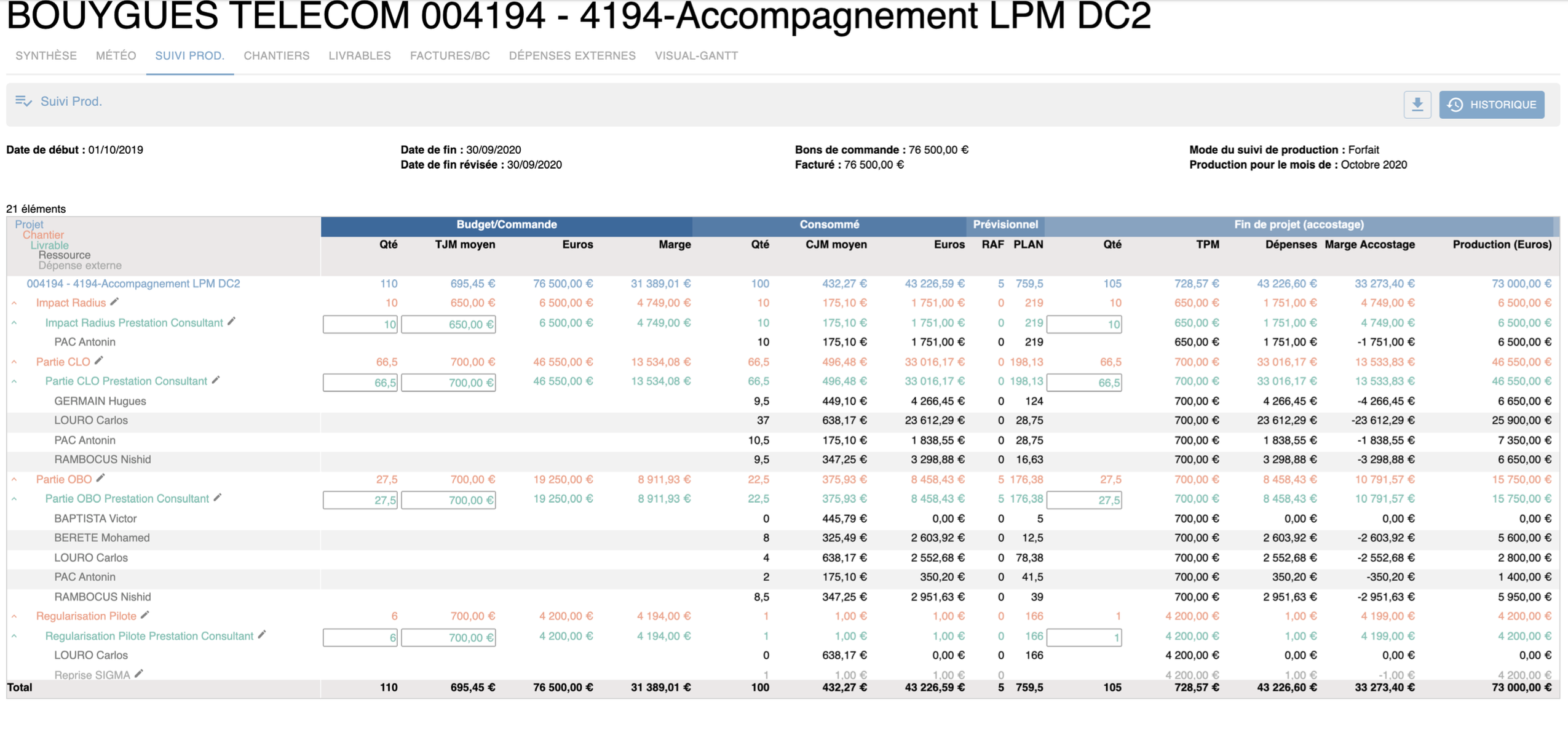The width and height of the screenshot is (1568, 732).
Task: Open the VISUAL-GANTT tab
Action: click(x=696, y=56)
